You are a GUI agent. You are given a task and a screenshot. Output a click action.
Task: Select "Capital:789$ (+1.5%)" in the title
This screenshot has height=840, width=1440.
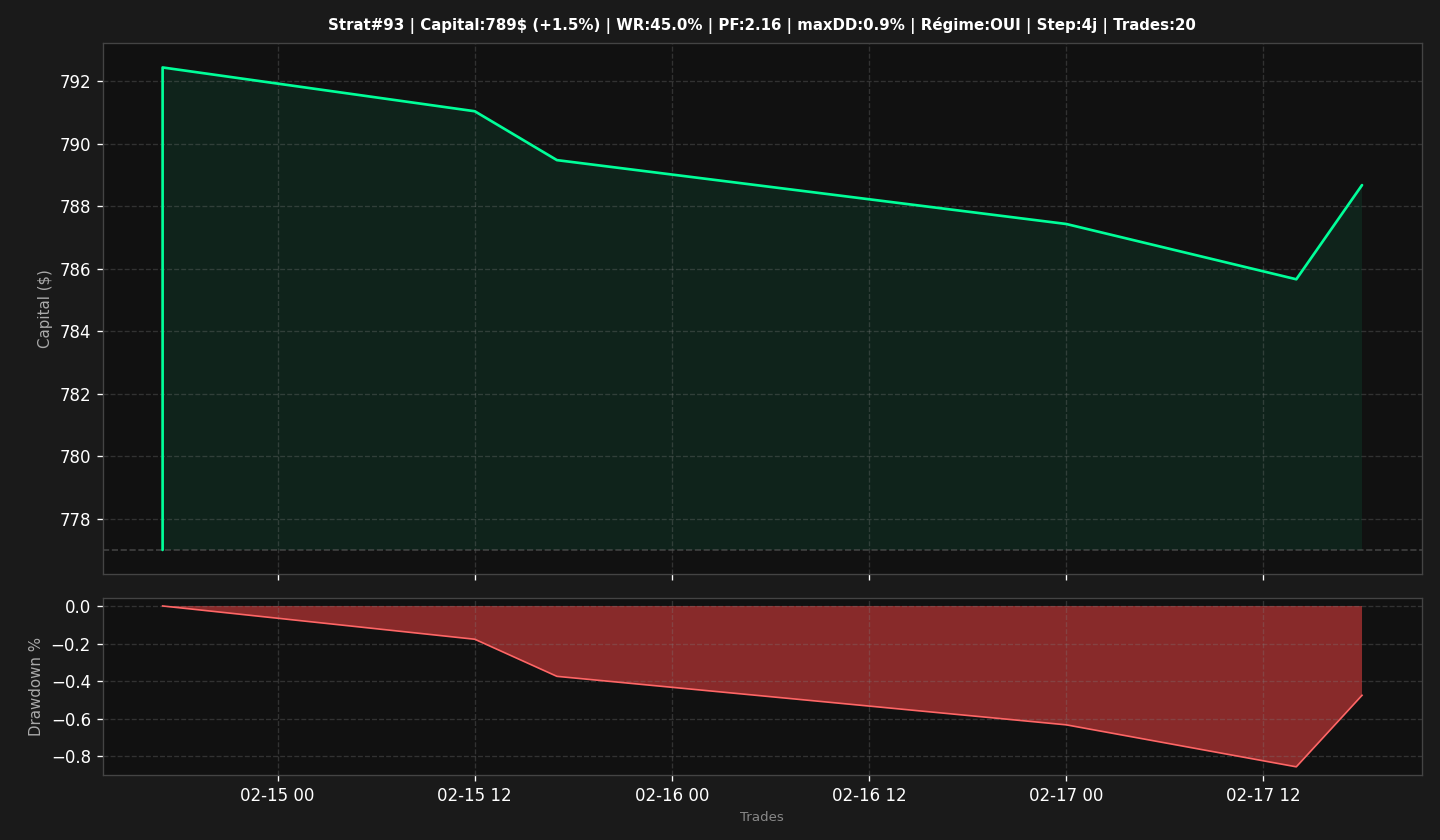click(508, 25)
